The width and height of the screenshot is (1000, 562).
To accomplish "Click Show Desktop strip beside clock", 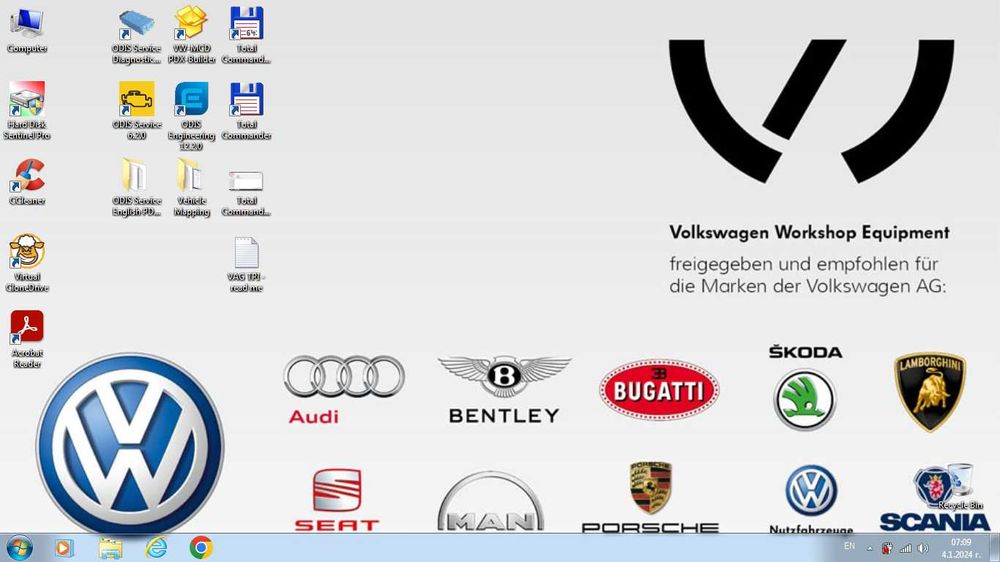I will (x=994, y=548).
